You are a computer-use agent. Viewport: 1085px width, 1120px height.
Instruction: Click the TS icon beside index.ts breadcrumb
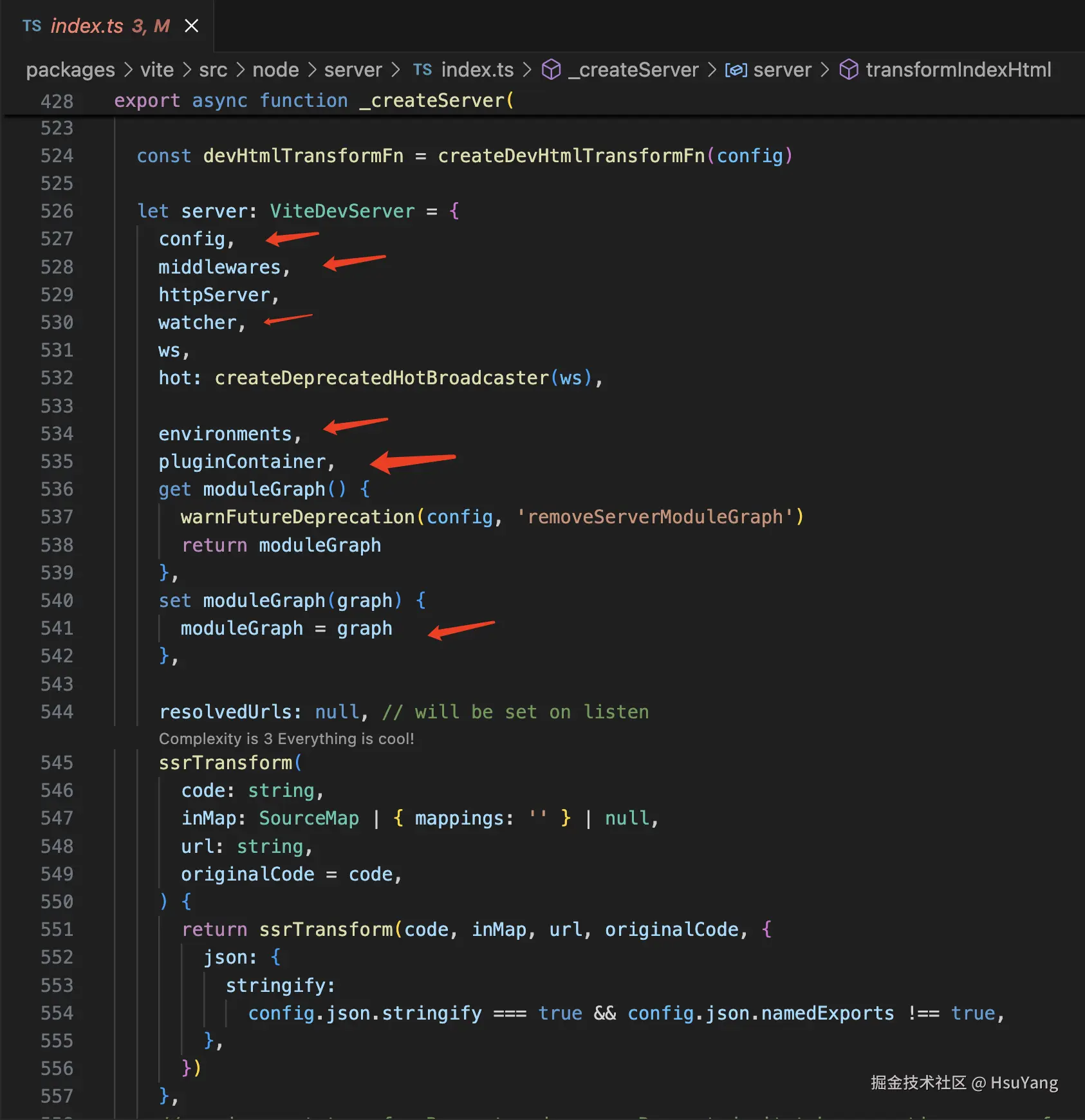[422, 70]
